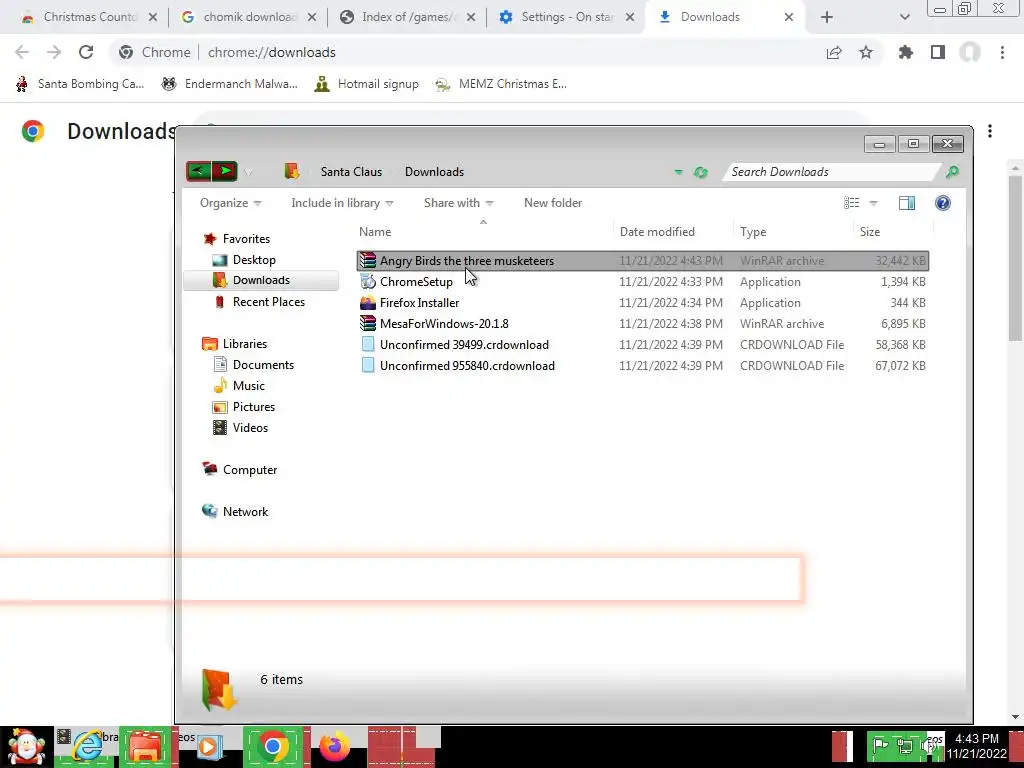Open the Explorer help icon
Image resolution: width=1024 pixels, height=768 pixels.
[942, 203]
